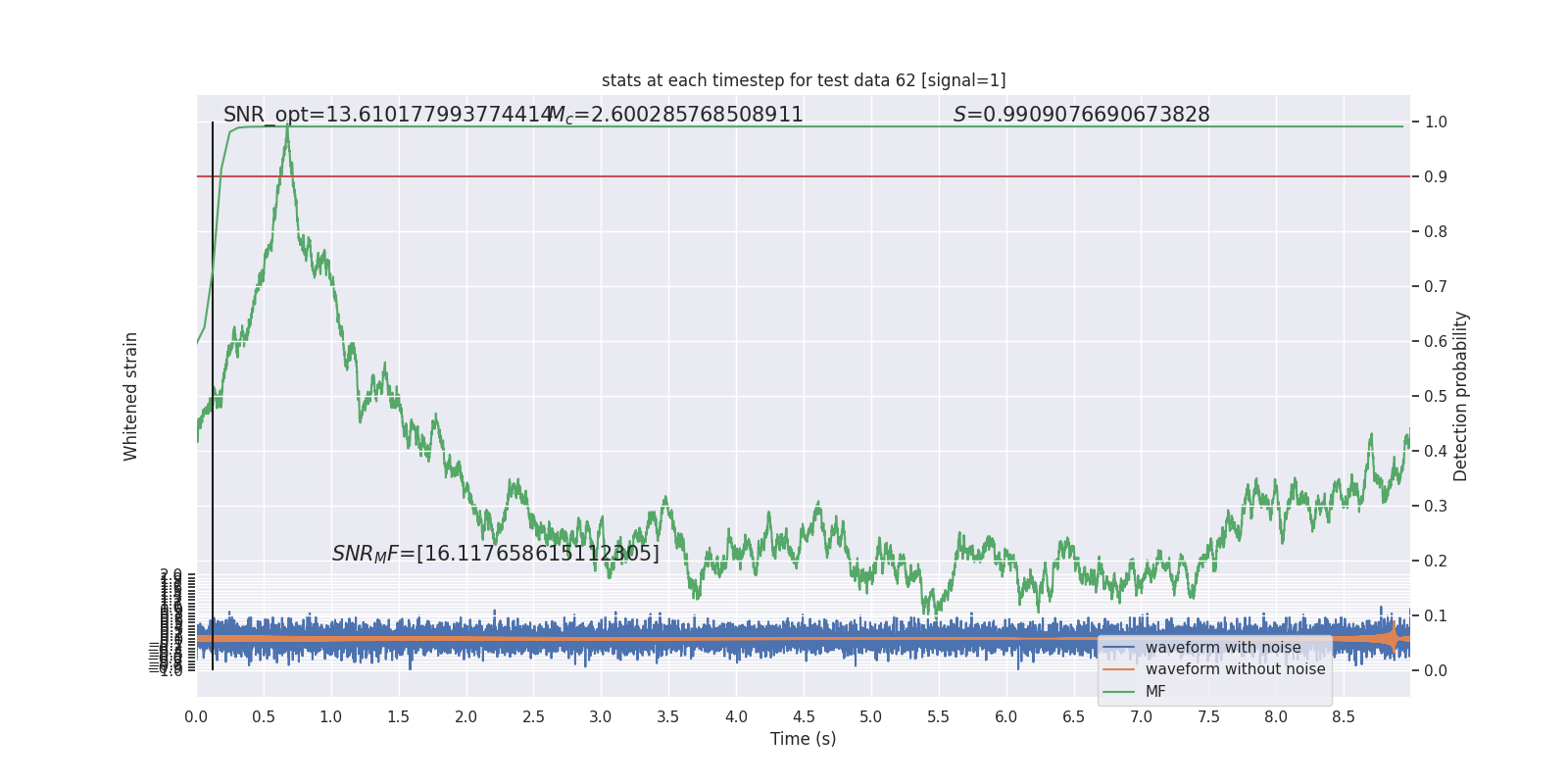Click x-axis tick label 0.5
1568x784 pixels.
(x=264, y=717)
